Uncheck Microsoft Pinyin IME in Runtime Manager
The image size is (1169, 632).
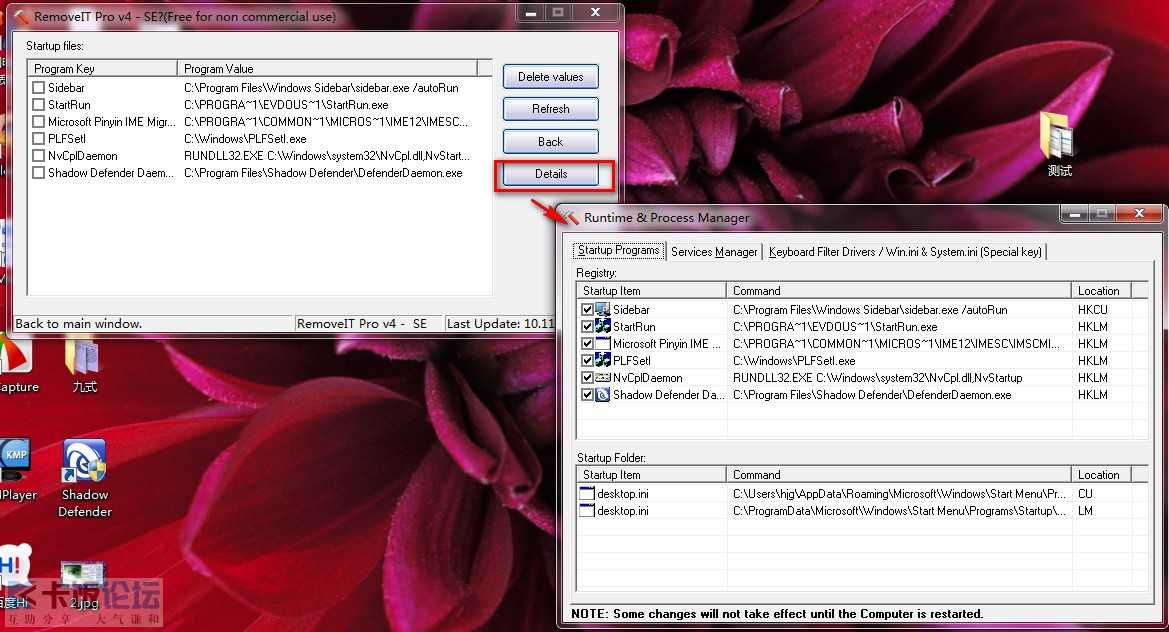click(587, 344)
